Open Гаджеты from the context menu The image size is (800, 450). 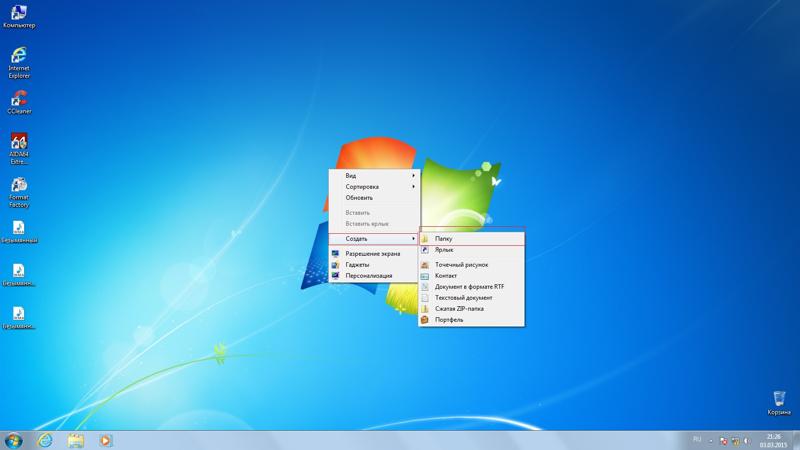point(374,265)
